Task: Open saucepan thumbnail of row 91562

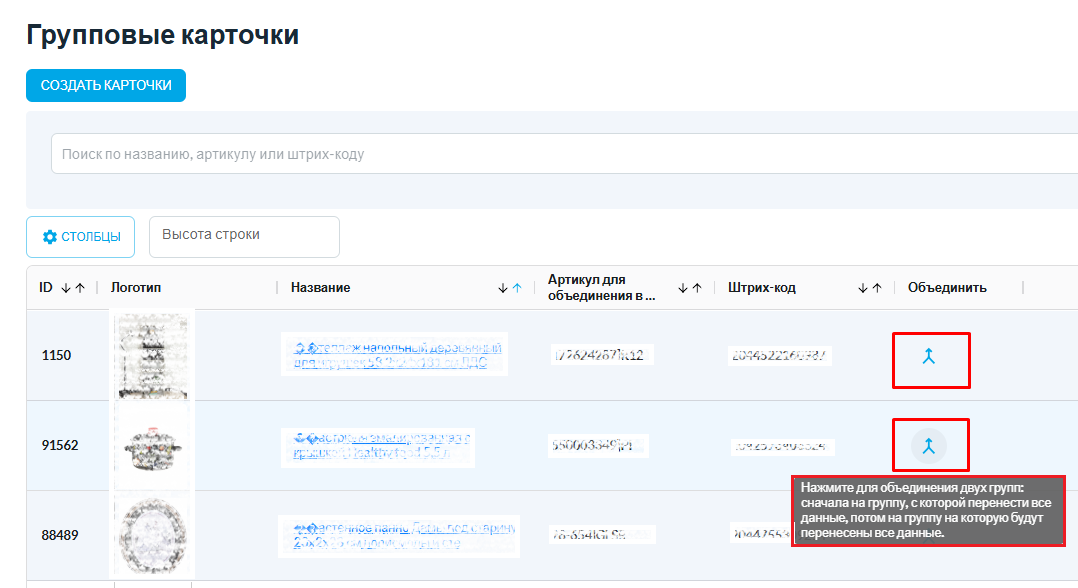Action: pyautogui.click(x=153, y=446)
